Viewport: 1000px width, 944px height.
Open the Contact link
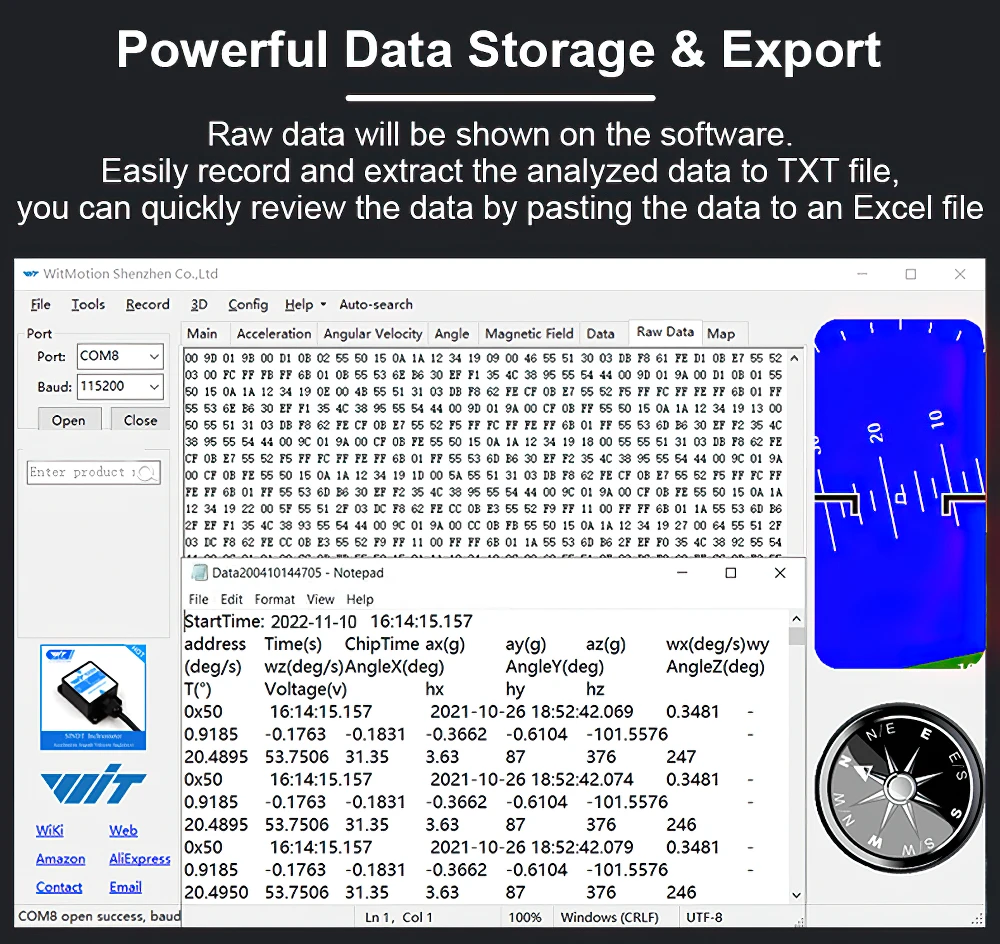click(x=59, y=887)
